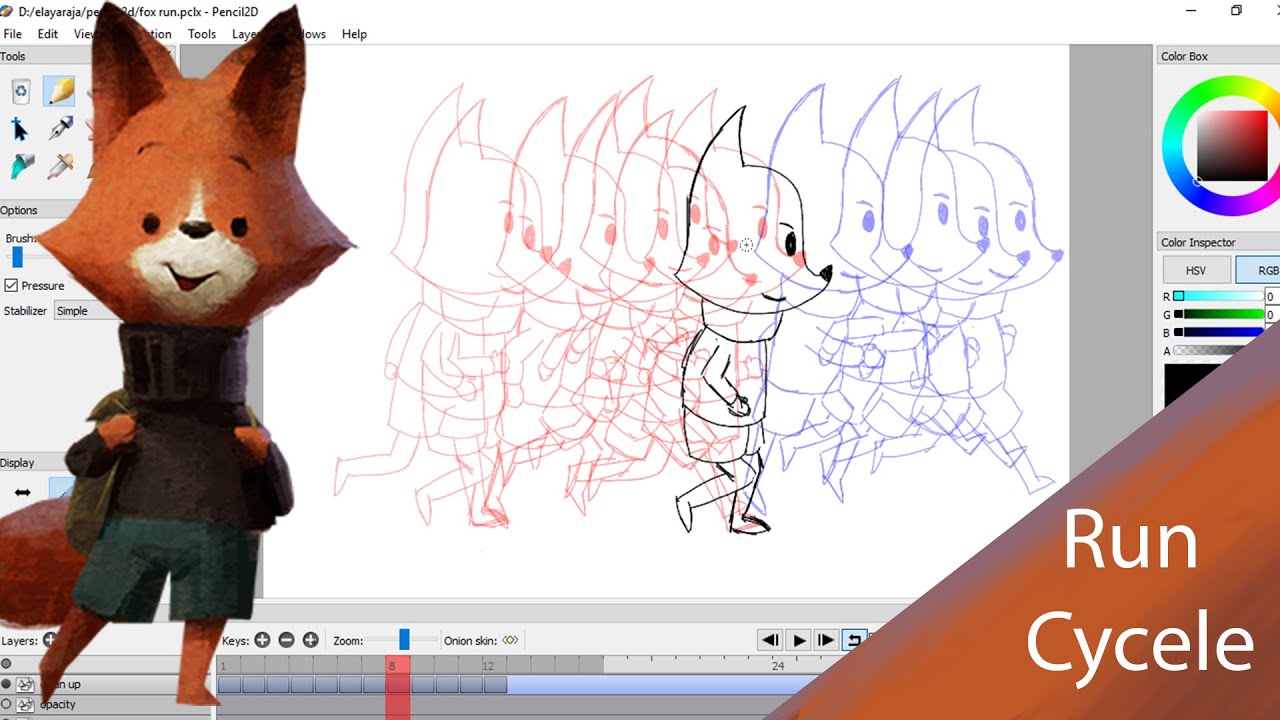Click the opacity layer bitmap icon
Viewport: 1280px width, 720px height.
coord(25,704)
